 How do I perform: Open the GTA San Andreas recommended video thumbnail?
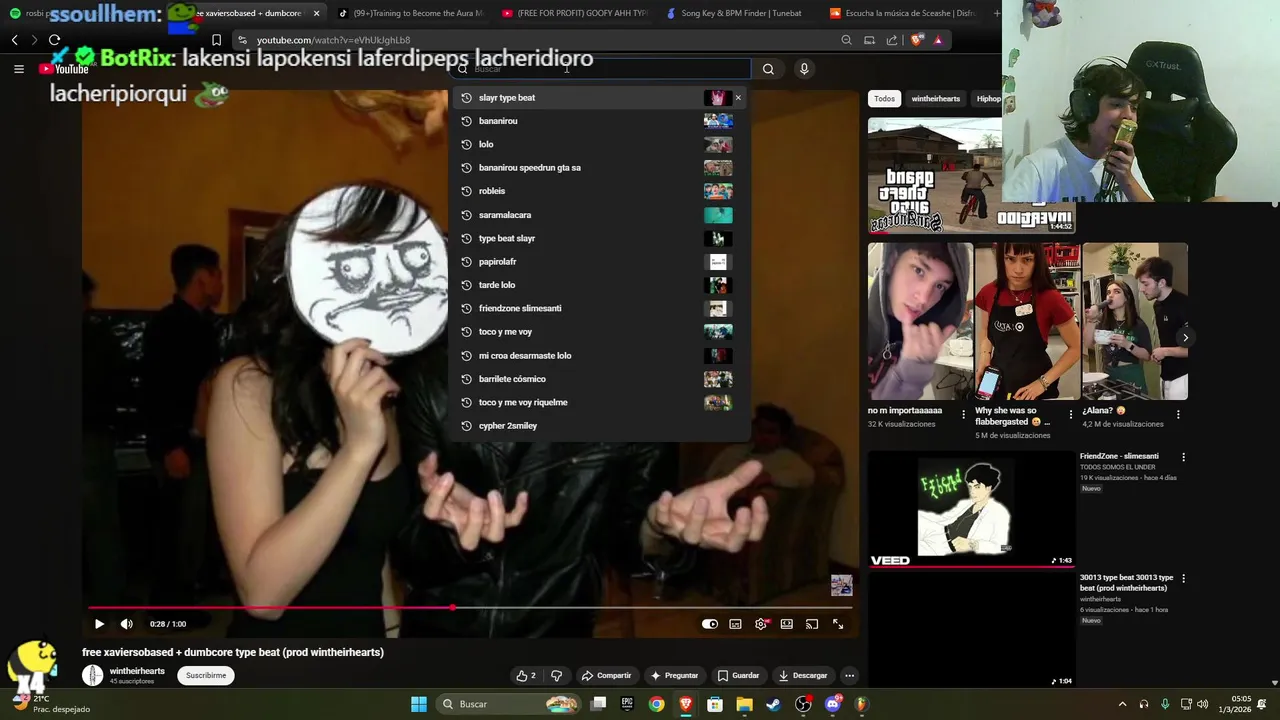pyautogui.click(x=971, y=176)
